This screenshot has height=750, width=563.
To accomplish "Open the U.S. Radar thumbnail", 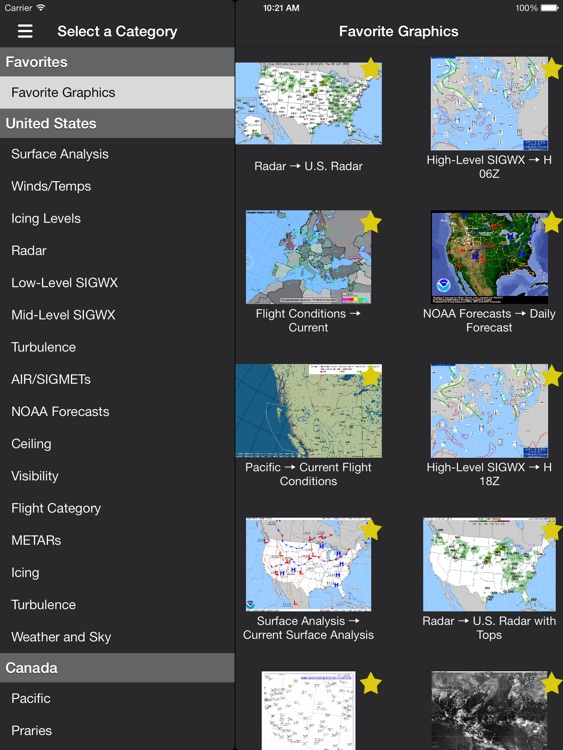I will (x=309, y=103).
